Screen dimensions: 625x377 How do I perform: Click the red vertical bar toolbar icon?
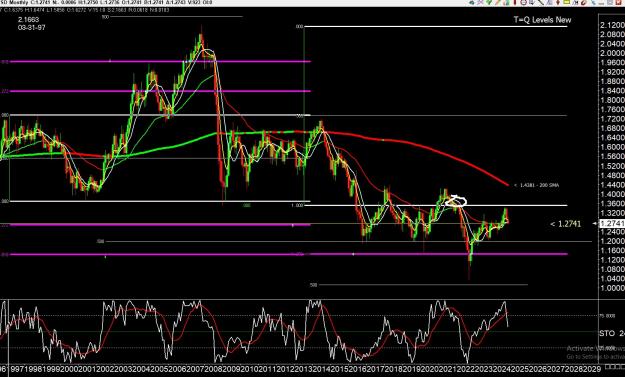515,2
